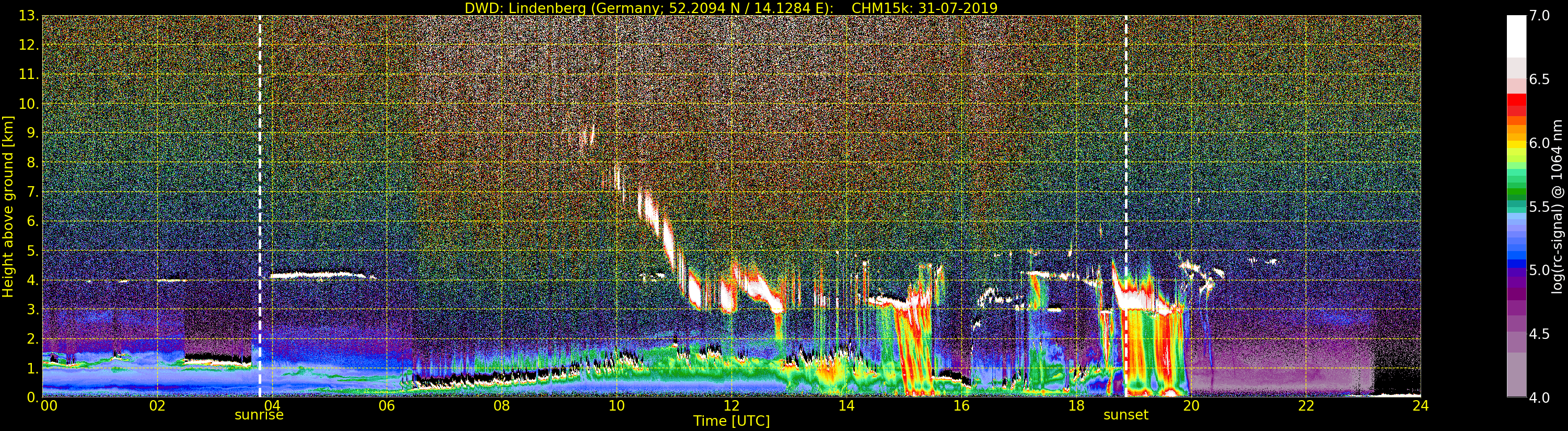Click time axis tick '22'
Screen dimensions: 1568x431
coord(1306,405)
